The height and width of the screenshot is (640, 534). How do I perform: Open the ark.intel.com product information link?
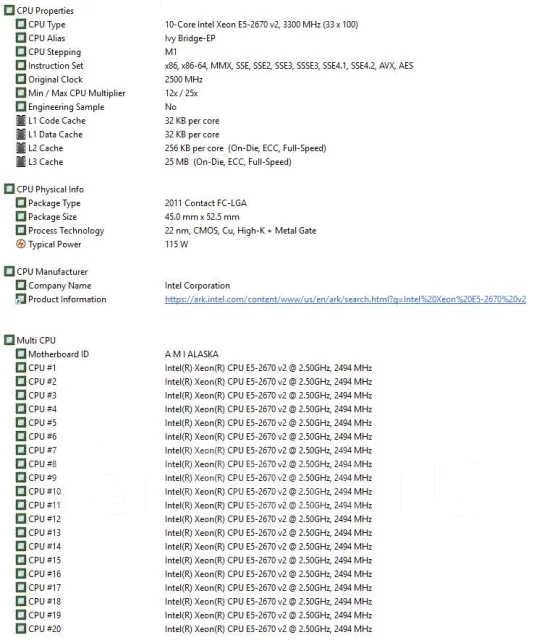345,299
